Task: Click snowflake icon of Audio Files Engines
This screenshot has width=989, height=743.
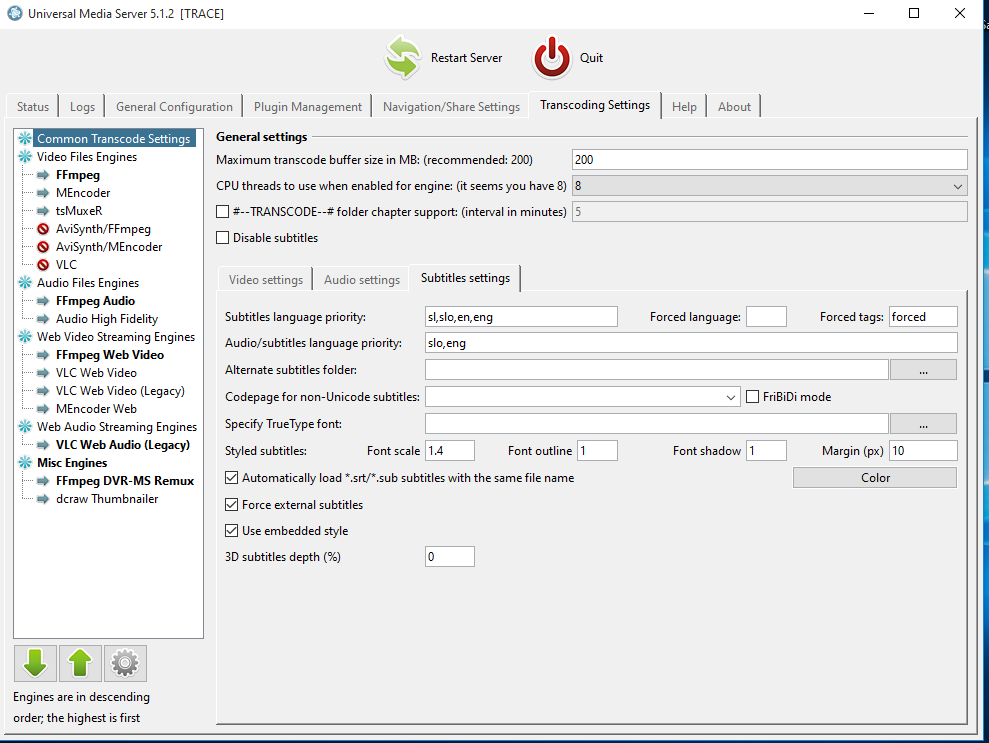Action: 25,283
